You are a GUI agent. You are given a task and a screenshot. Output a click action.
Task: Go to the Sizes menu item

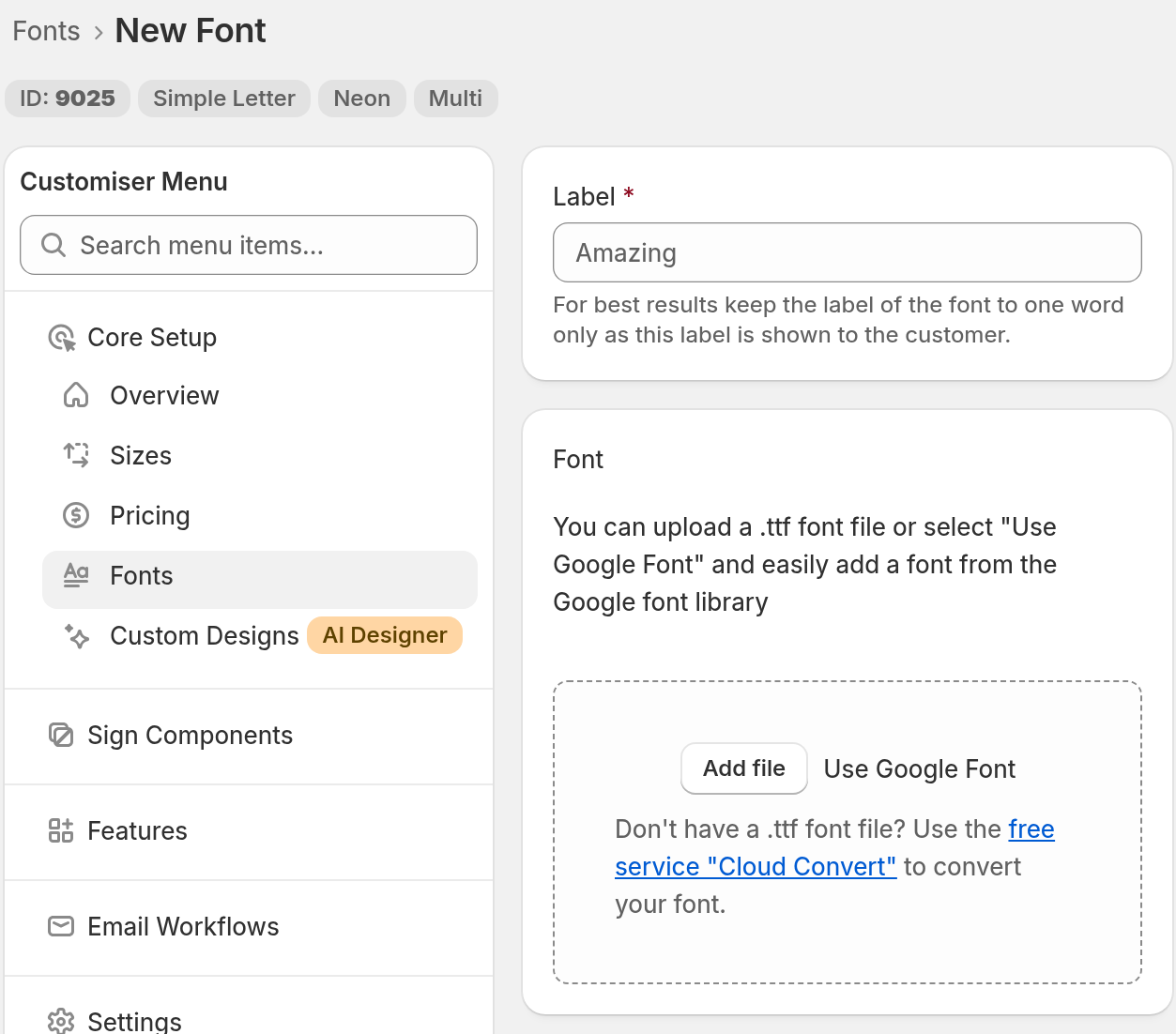click(260, 456)
